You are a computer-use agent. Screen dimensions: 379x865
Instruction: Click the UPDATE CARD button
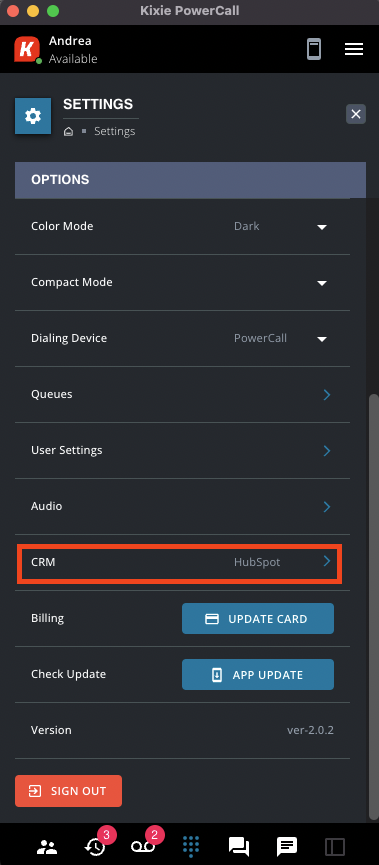(258, 618)
